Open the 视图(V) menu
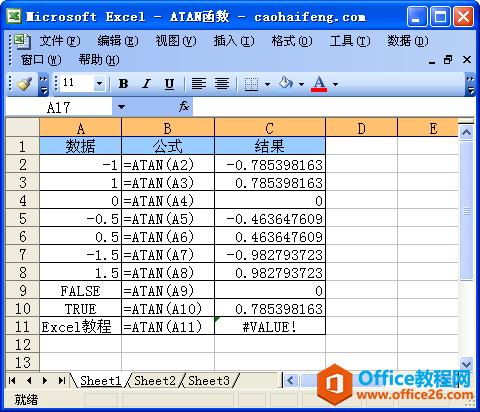Image resolution: width=480 pixels, height=412 pixels. point(176,41)
